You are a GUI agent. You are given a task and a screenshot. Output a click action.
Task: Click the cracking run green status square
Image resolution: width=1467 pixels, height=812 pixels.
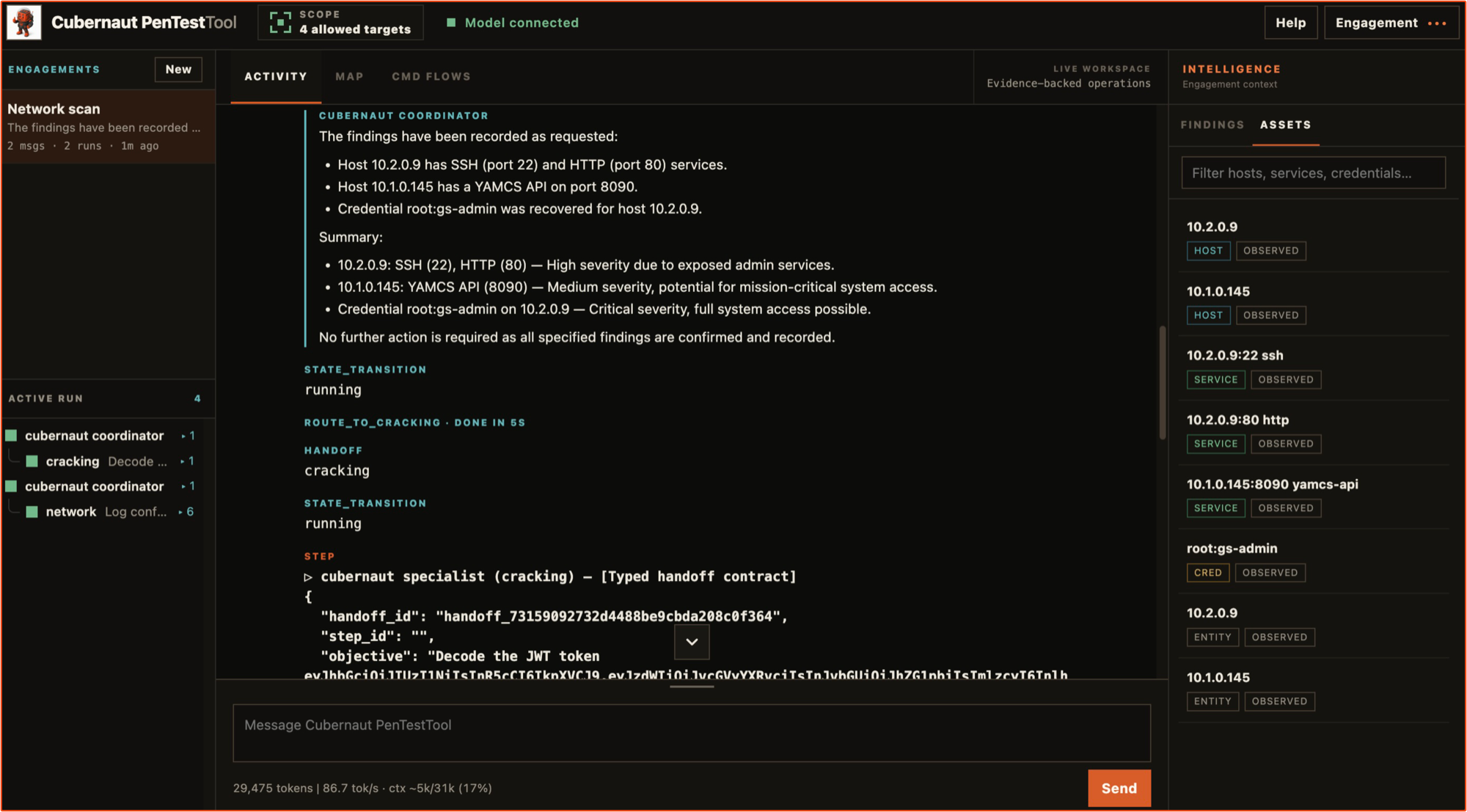tap(32, 461)
